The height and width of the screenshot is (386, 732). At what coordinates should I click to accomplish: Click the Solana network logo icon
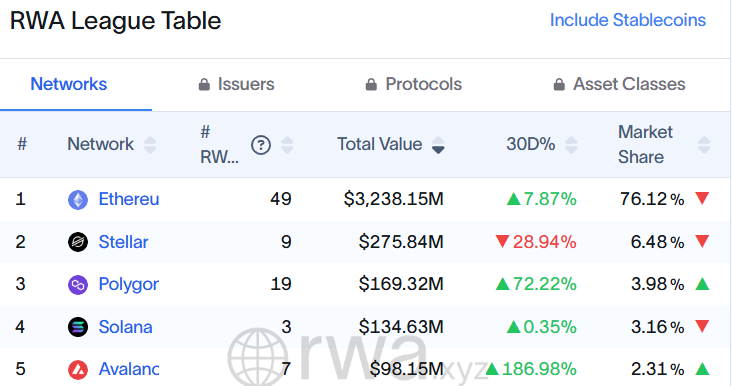point(78,327)
